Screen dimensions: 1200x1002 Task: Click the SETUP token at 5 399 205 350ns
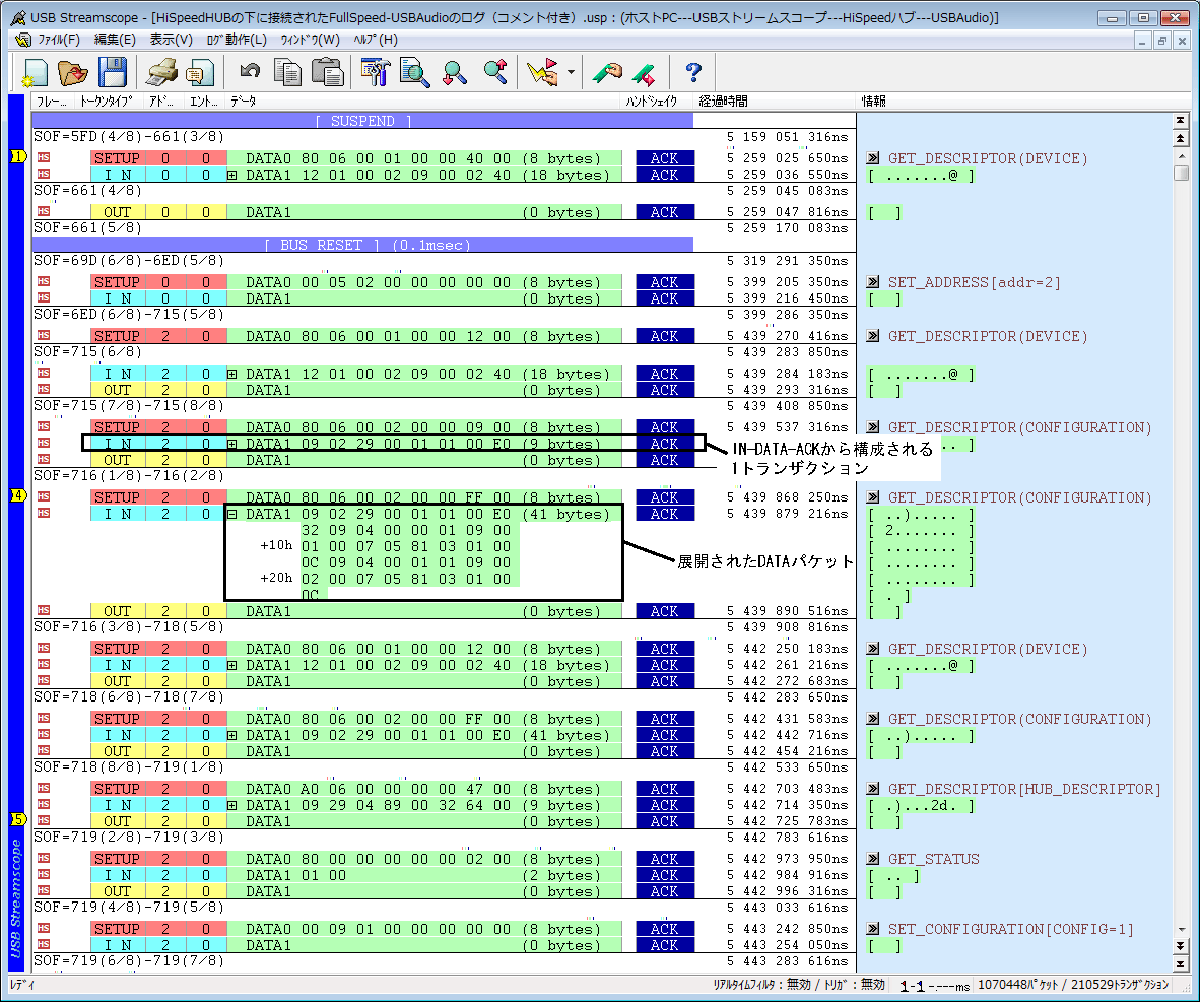pos(117,283)
